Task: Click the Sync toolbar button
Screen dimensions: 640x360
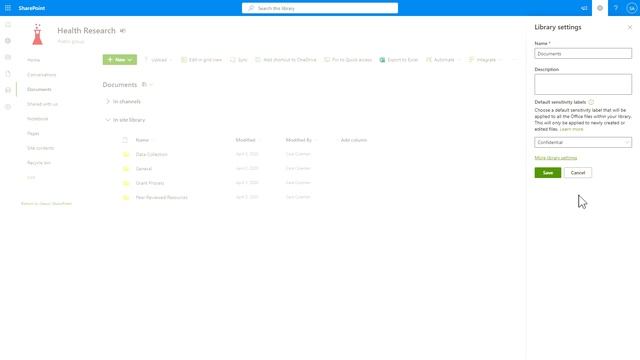Action: click(x=239, y=60)
